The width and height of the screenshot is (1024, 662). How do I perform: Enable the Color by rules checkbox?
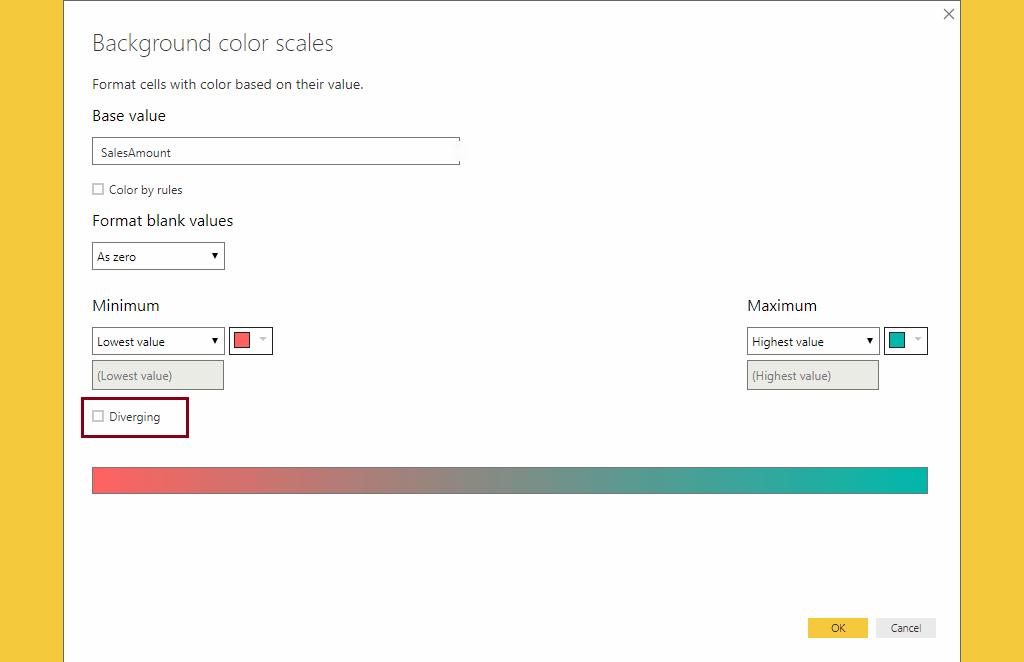pos(98,189)
